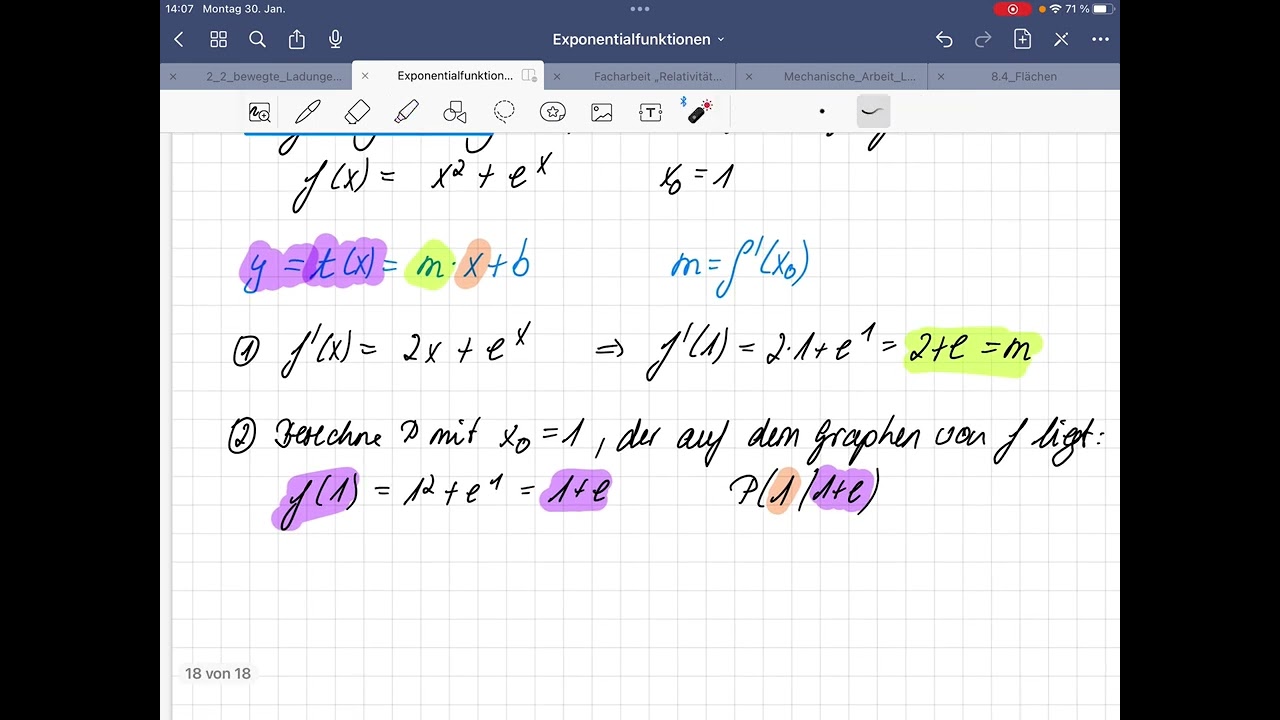
Task: Close the 8.4_Flächen tab
Action: tap(941, 76)
